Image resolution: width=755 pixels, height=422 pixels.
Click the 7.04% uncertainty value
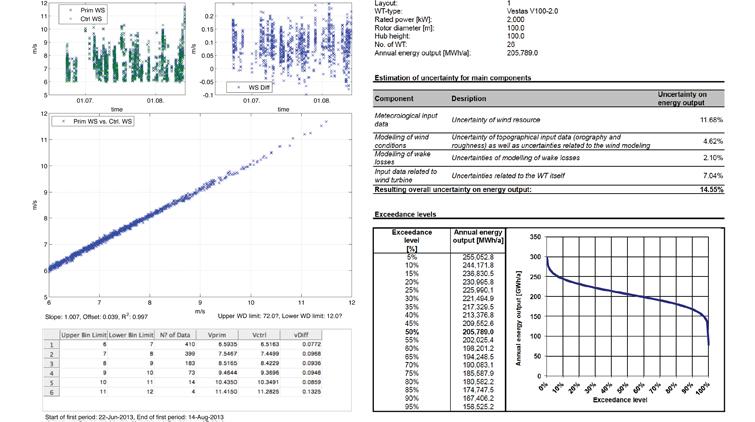(x=713, y=176)
